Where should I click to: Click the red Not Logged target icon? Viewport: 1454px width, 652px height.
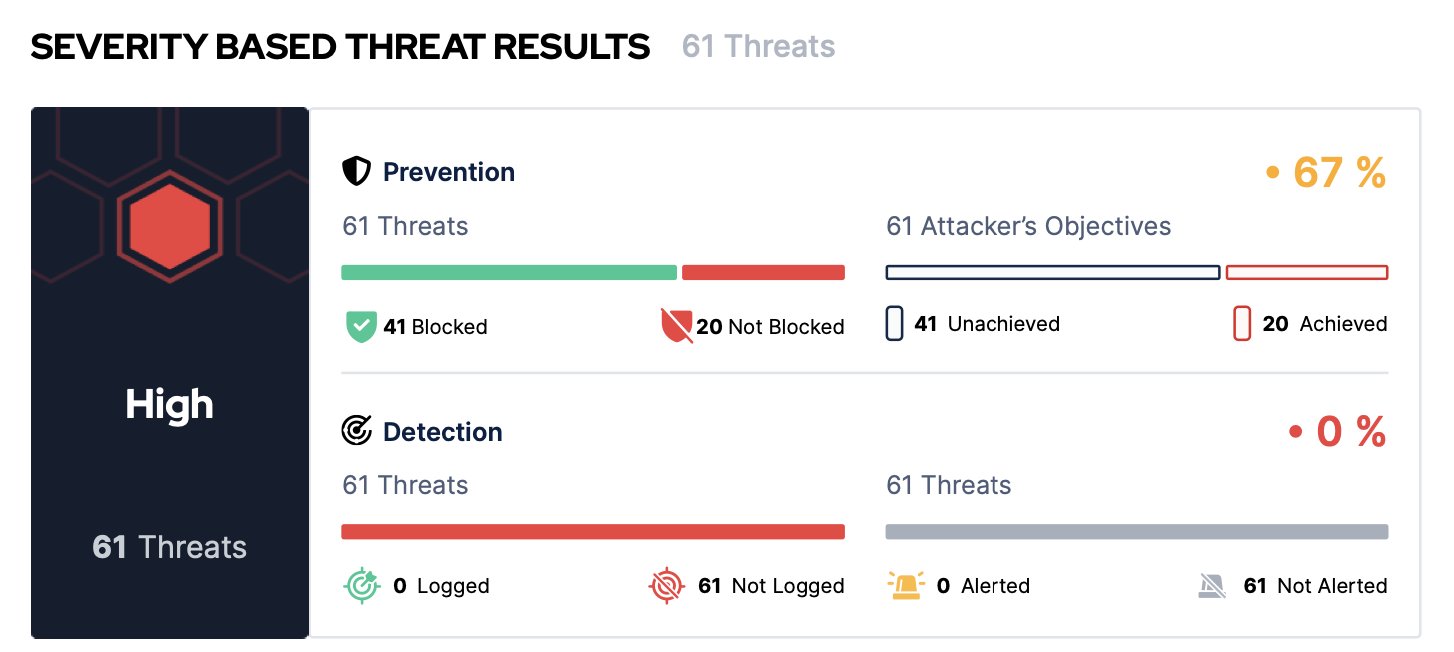[667, 585]
